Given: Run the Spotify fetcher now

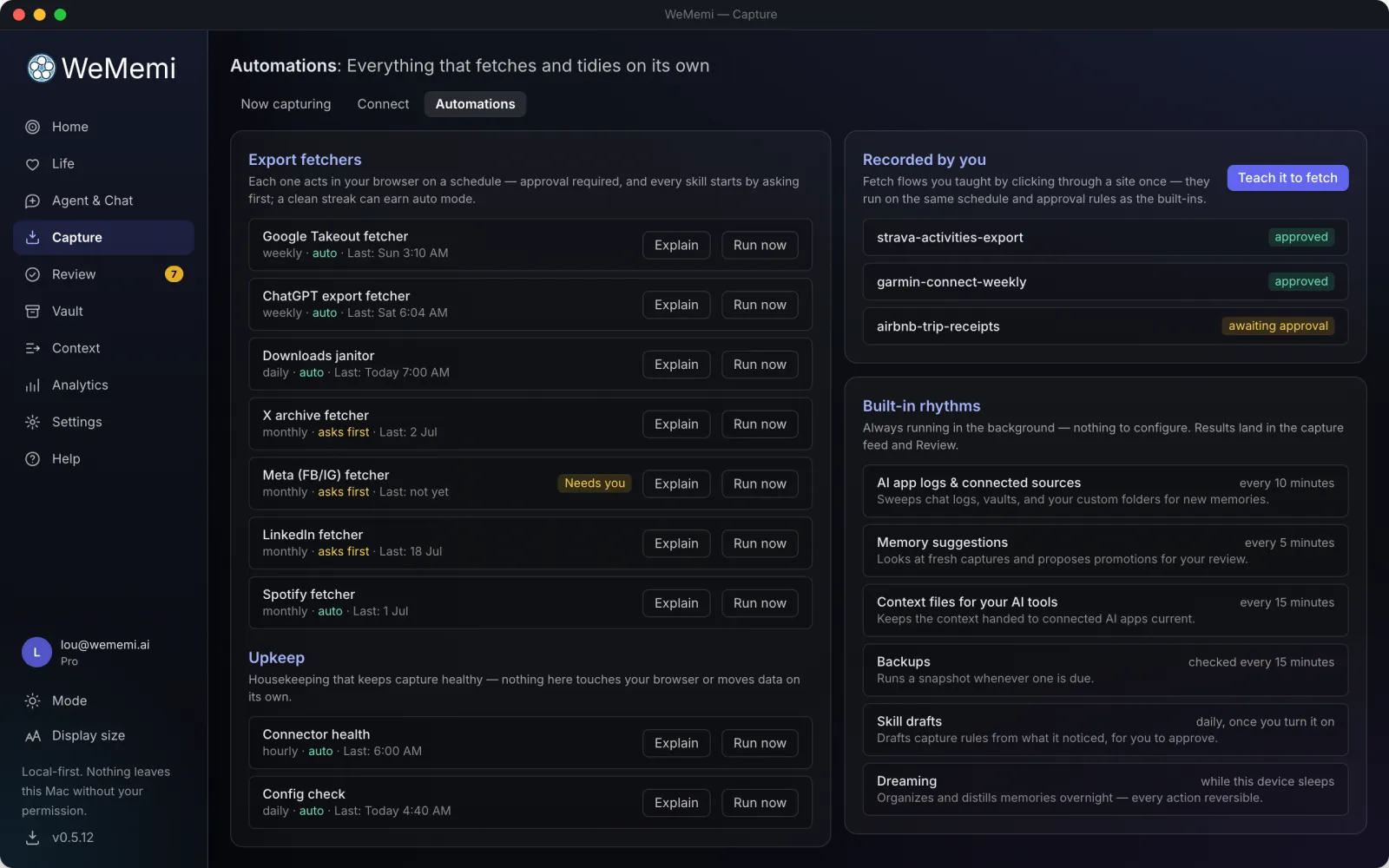Looking at the screenshot, I should click(x=760, y=603).
